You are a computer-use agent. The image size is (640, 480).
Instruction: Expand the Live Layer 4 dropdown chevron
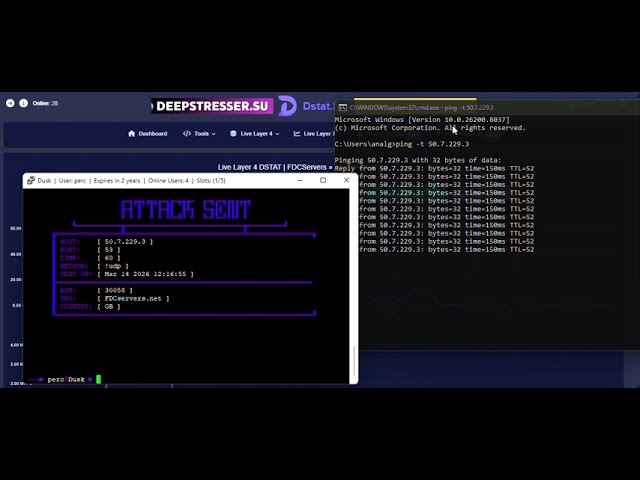click(x=278, y=134)
